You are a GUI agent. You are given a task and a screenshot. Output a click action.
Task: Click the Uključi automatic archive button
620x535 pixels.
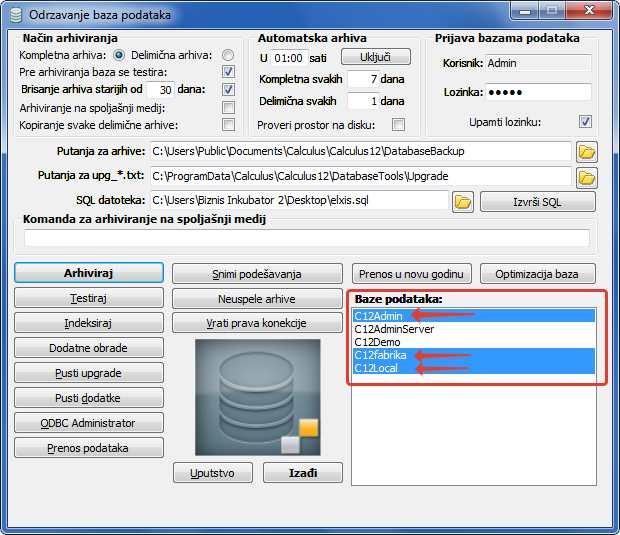tap(376, 56)
